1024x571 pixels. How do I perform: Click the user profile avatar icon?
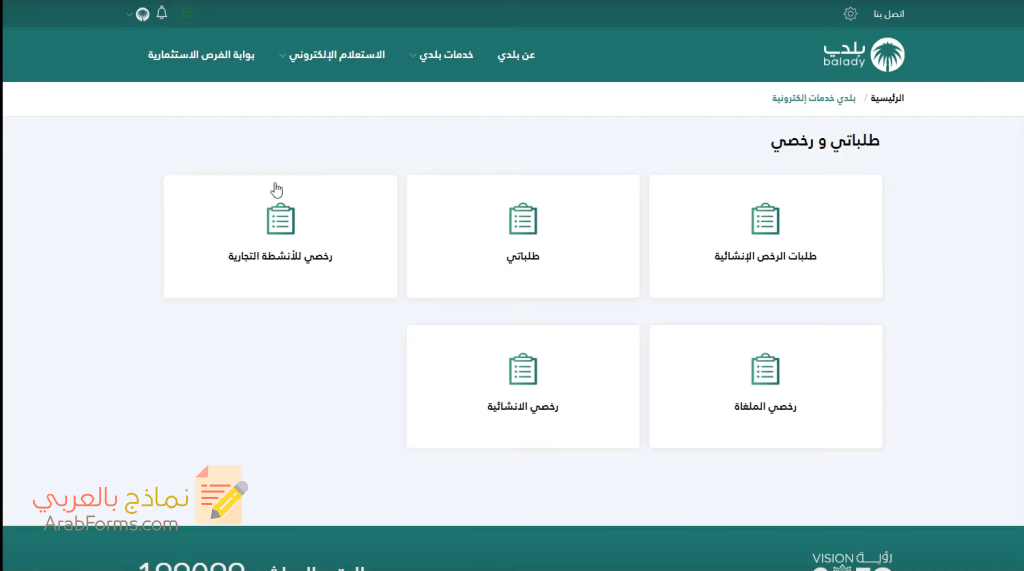click(x=142, y=14)
